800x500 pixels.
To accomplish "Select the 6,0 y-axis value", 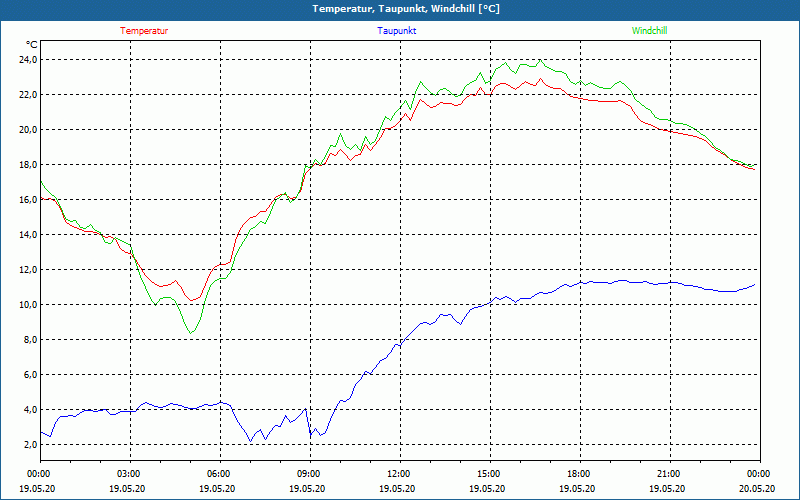I will (30, 374).
